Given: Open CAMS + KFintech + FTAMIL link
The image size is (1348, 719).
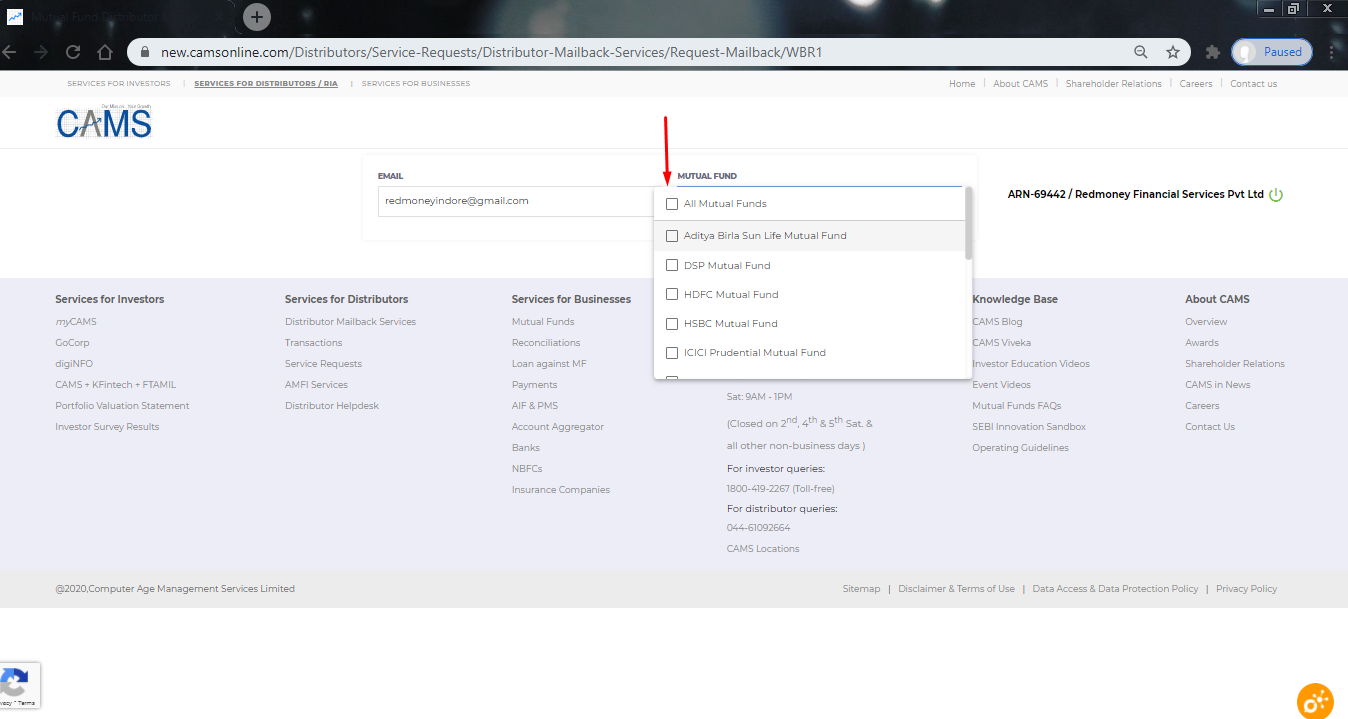Looking at the screenshot, I should click(x=115, y=385).
